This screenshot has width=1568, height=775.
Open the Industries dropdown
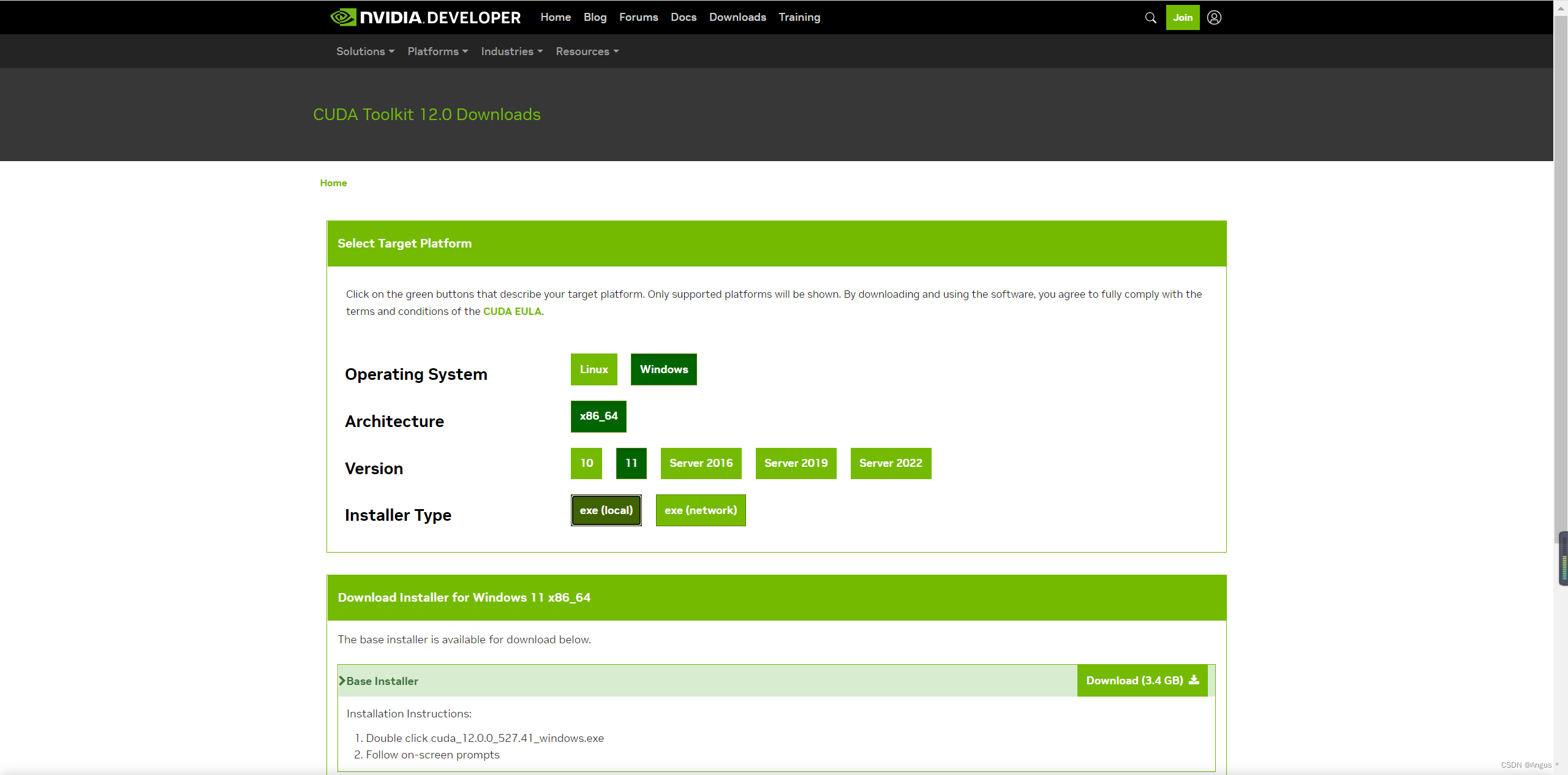point(511,51)
